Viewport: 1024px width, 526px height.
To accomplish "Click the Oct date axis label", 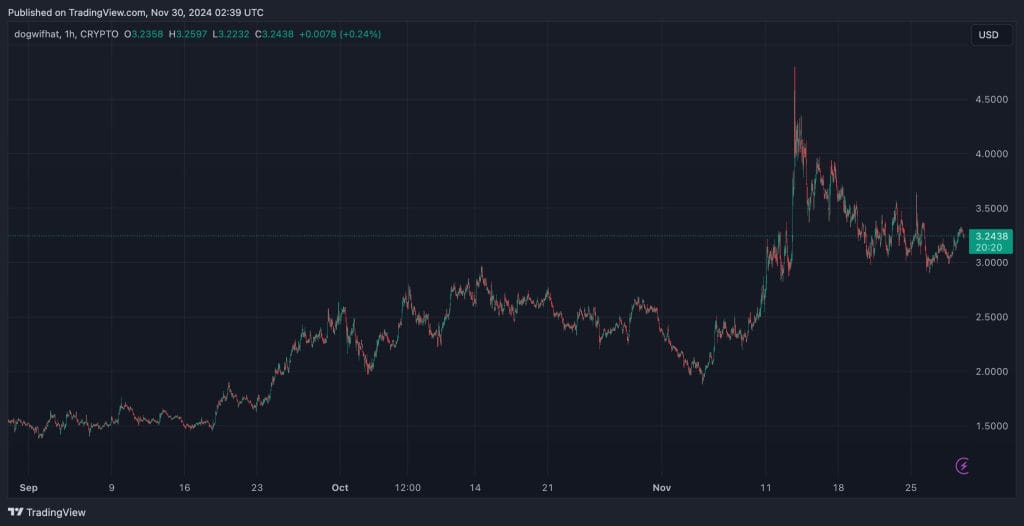I will click(340, 487).
